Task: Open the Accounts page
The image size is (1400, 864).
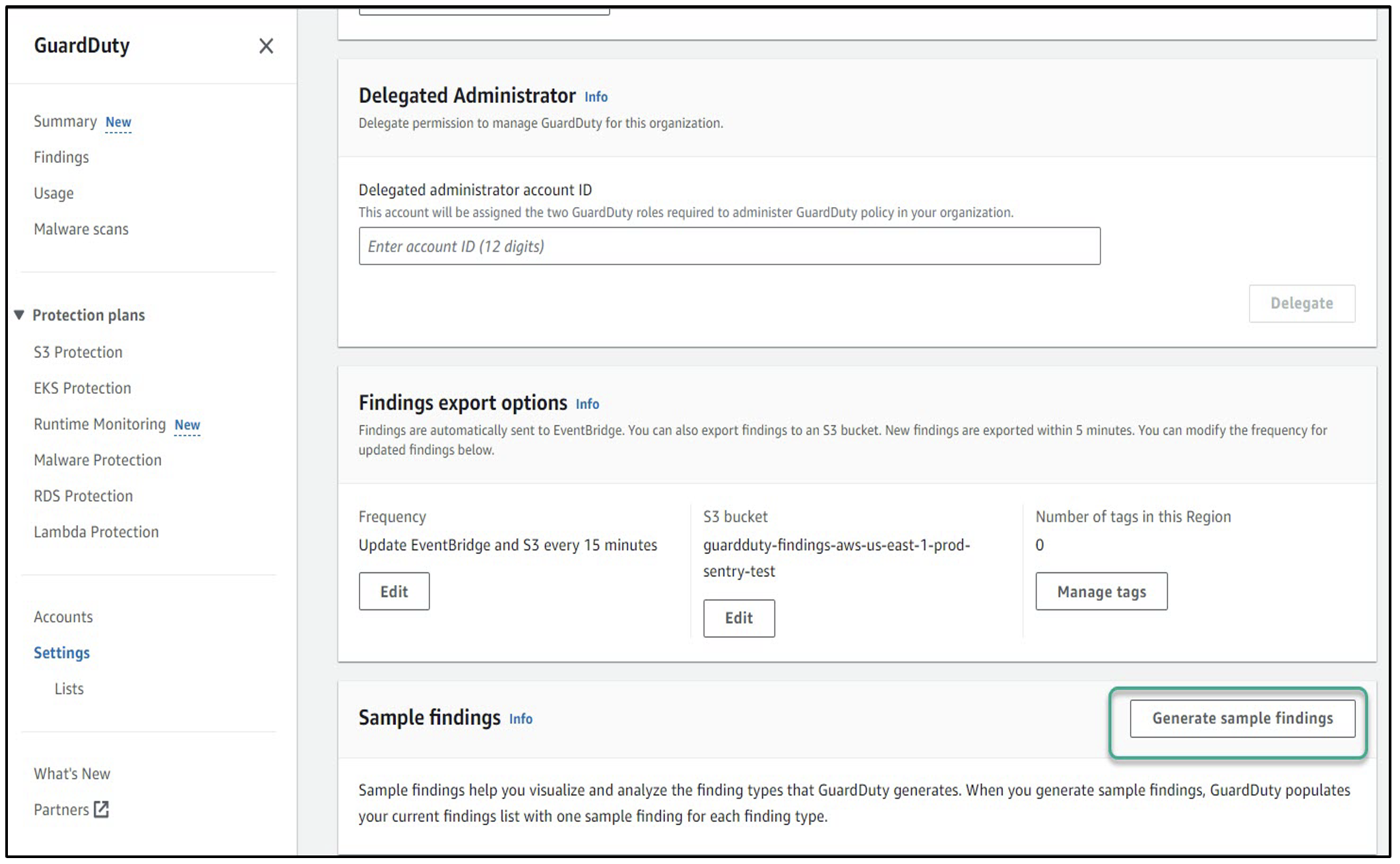Action: [63, 617]
